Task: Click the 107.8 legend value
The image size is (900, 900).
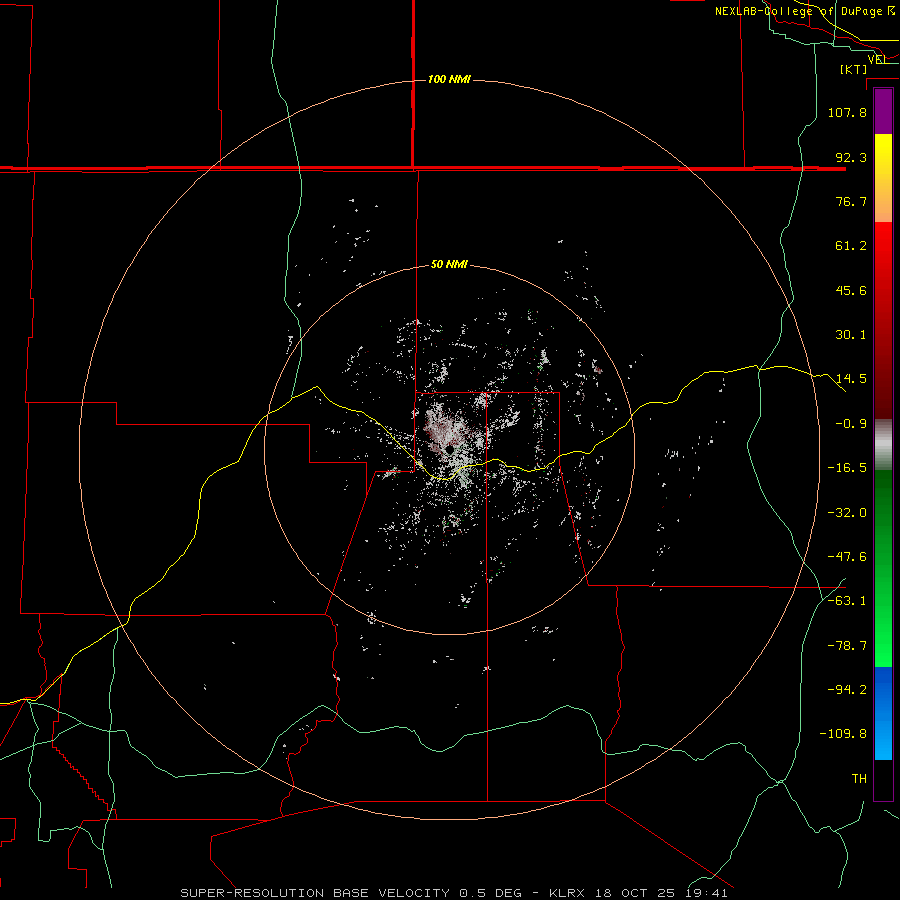Action: click(847, 112)
